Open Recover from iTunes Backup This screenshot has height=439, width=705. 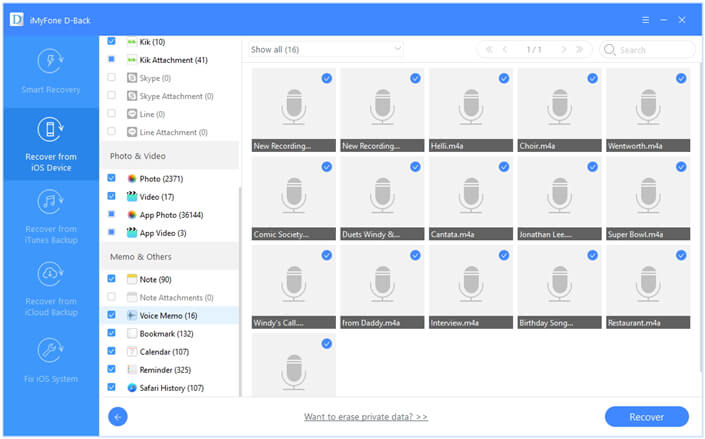(x=50, y=216)
